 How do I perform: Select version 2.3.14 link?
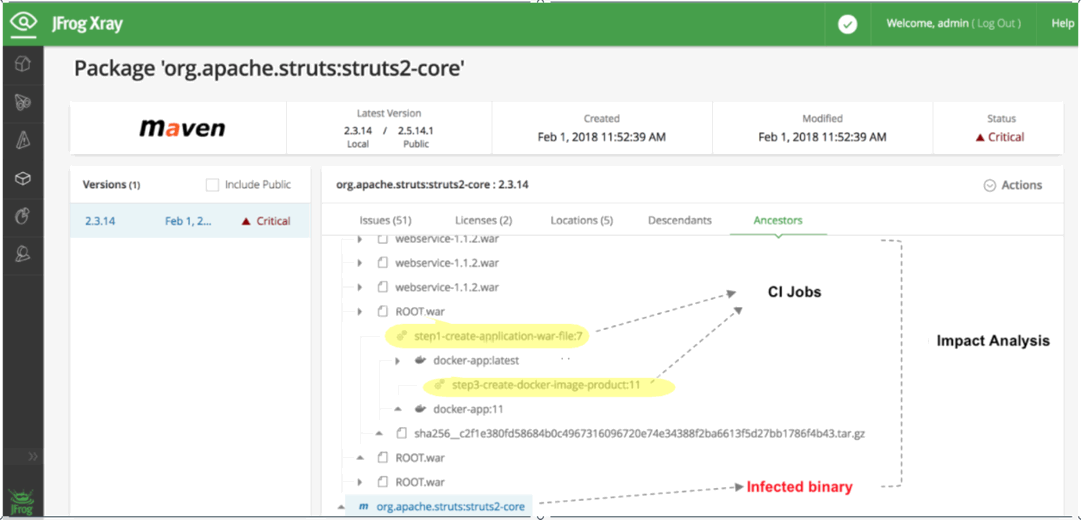100,221
